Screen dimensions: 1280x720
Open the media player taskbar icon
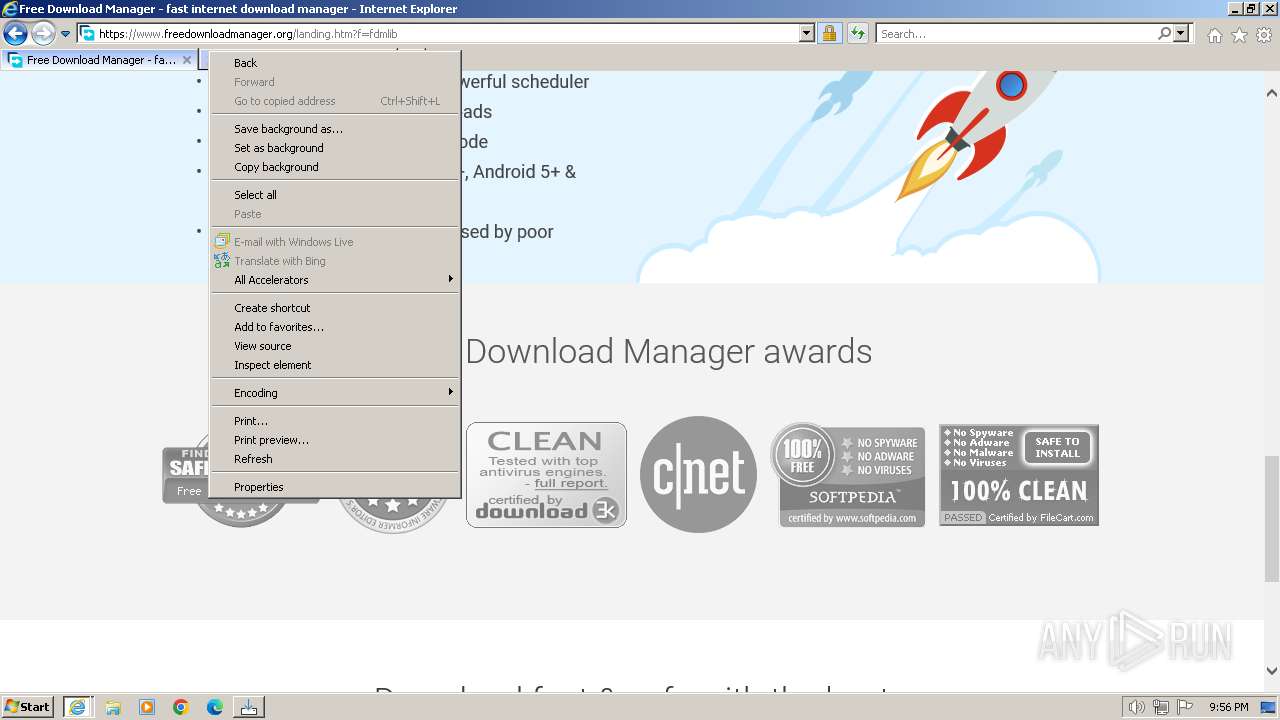pos(147,707)
